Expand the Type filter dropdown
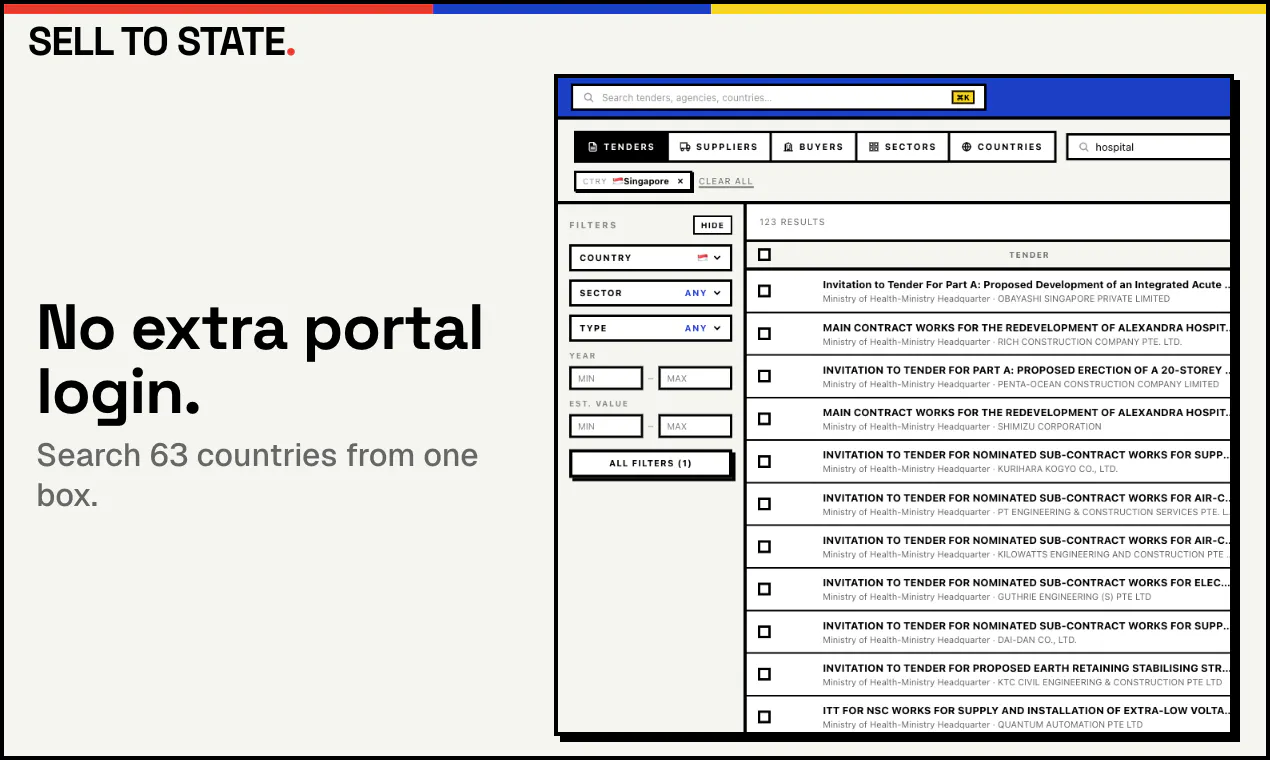The image size is (1270, 760). (x=650, y=328)
